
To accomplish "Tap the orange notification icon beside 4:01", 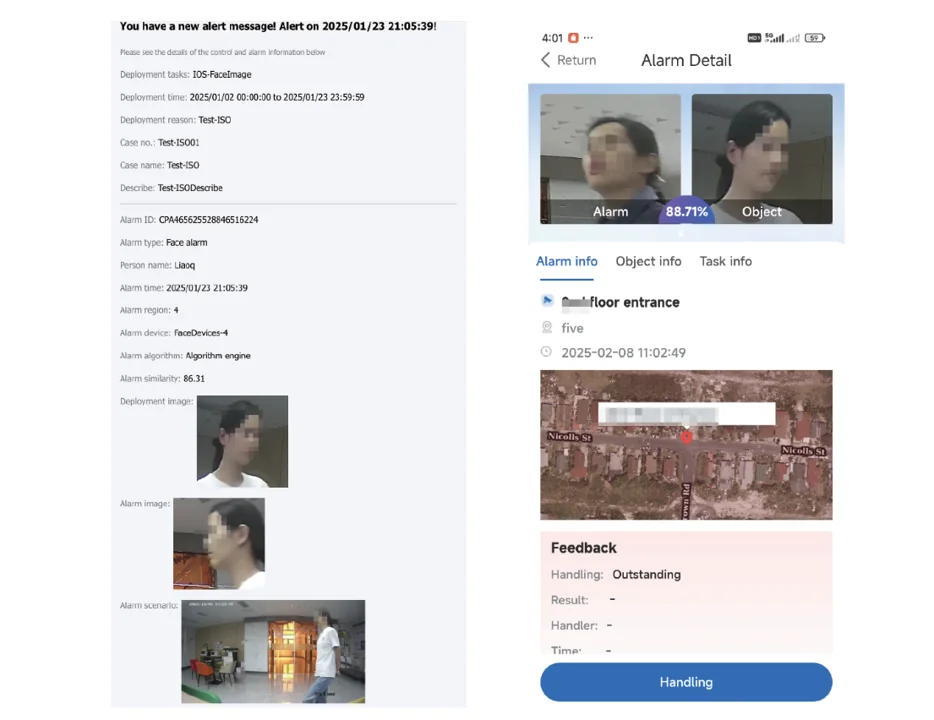I will 573,38.
